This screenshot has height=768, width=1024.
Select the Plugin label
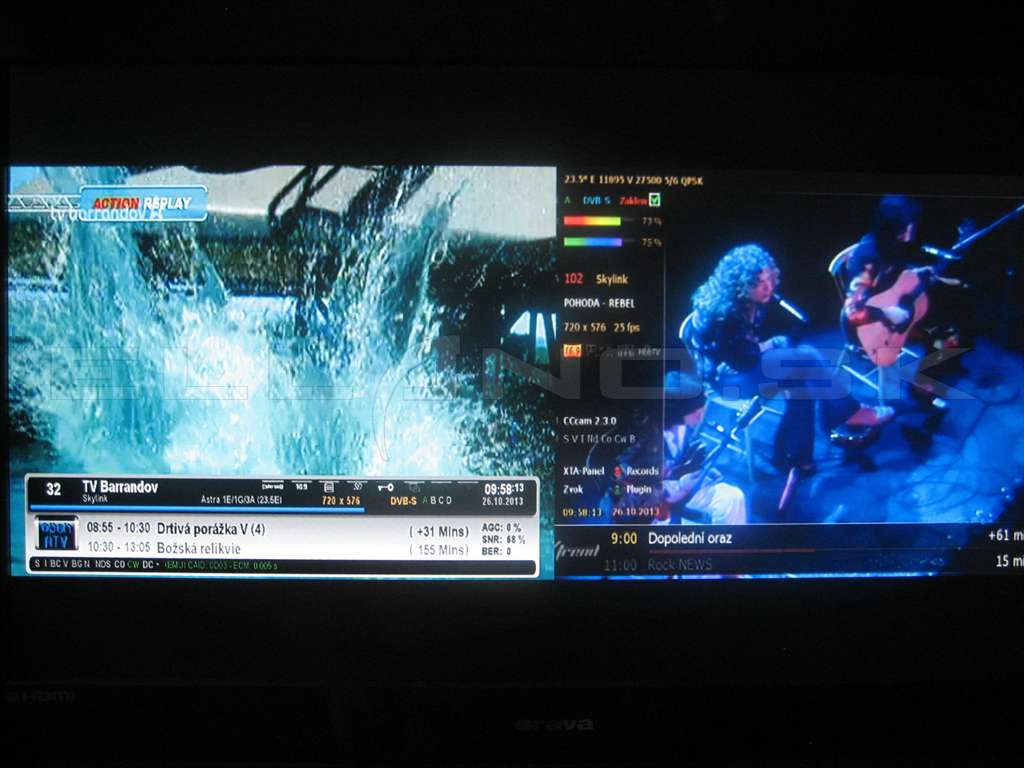coord(639,489)
